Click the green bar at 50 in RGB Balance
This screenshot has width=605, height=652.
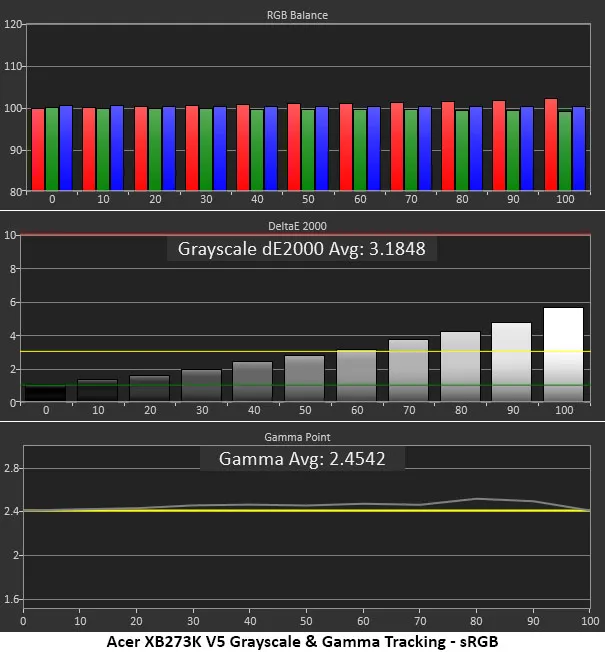tap(308, 149)
